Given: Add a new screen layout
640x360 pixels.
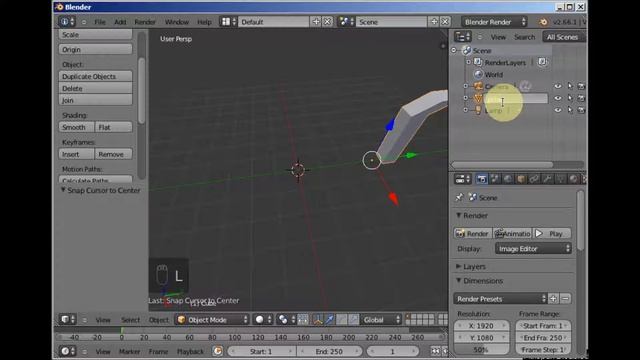Looking at the screenshot, I should (x=316, y=22).
